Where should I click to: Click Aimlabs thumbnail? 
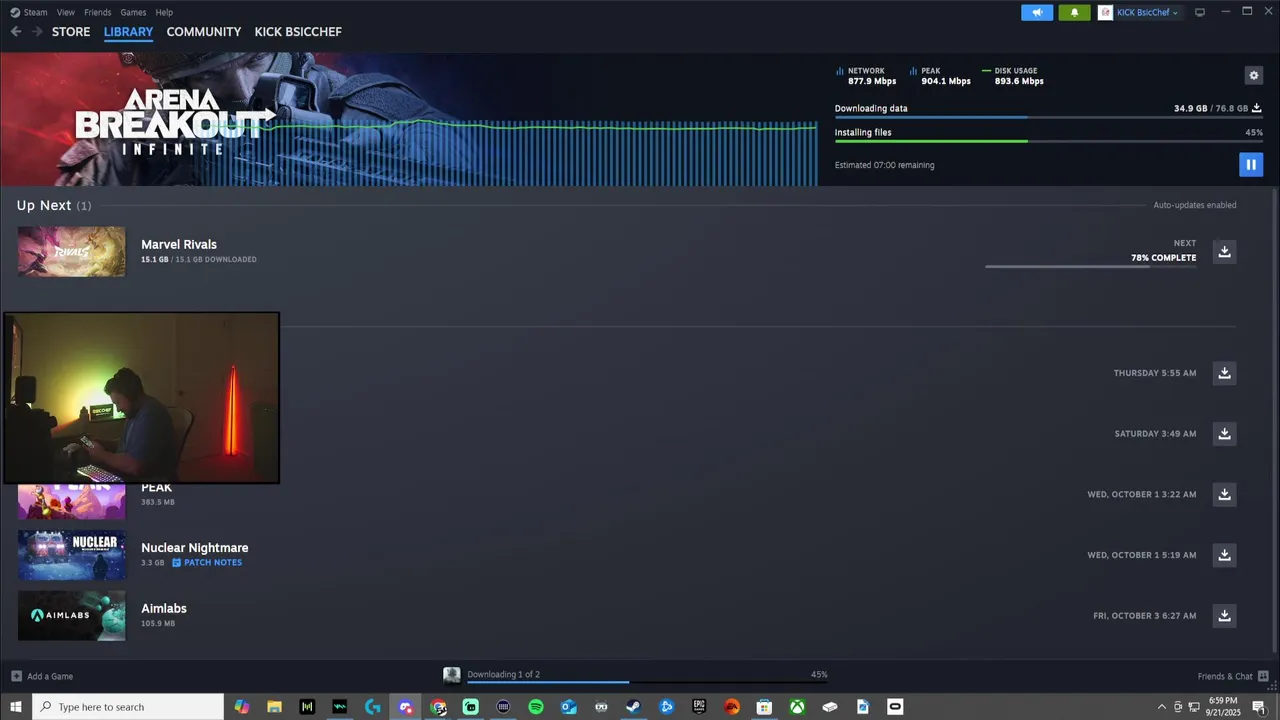point(72,615)
